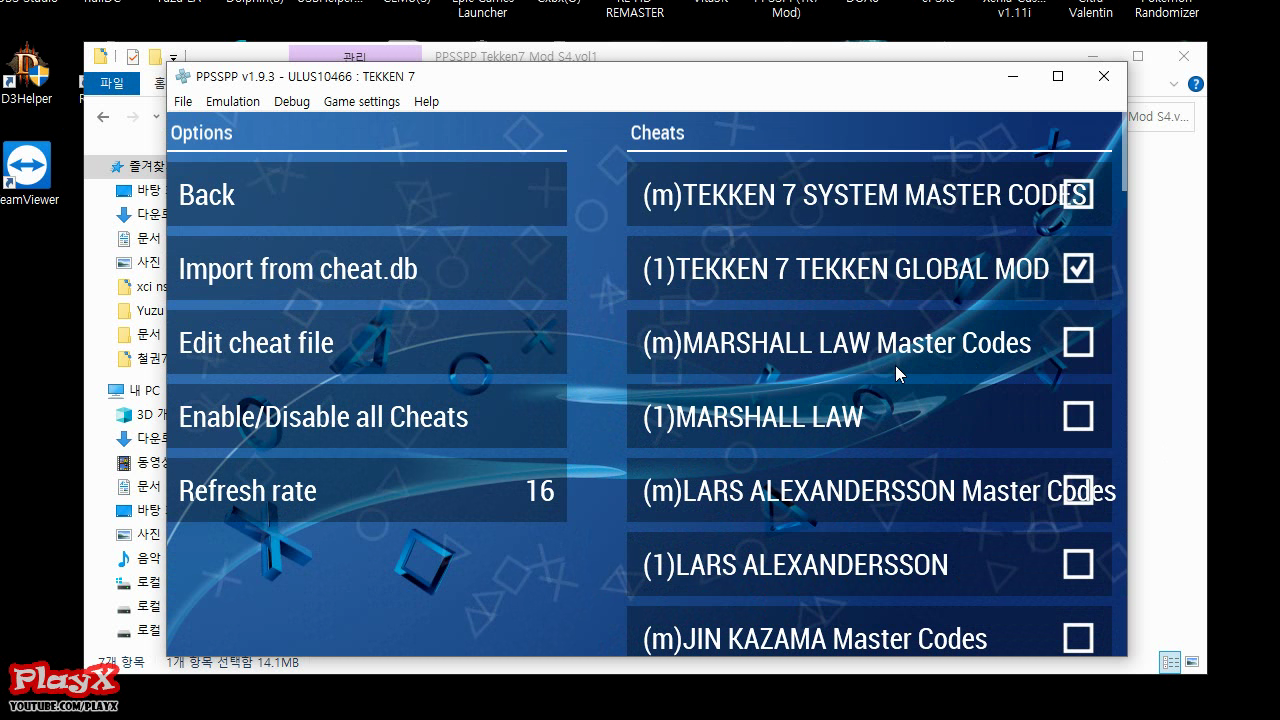Click Import from cheat.db
The image size is (1280, 720).
click(367, 268)
